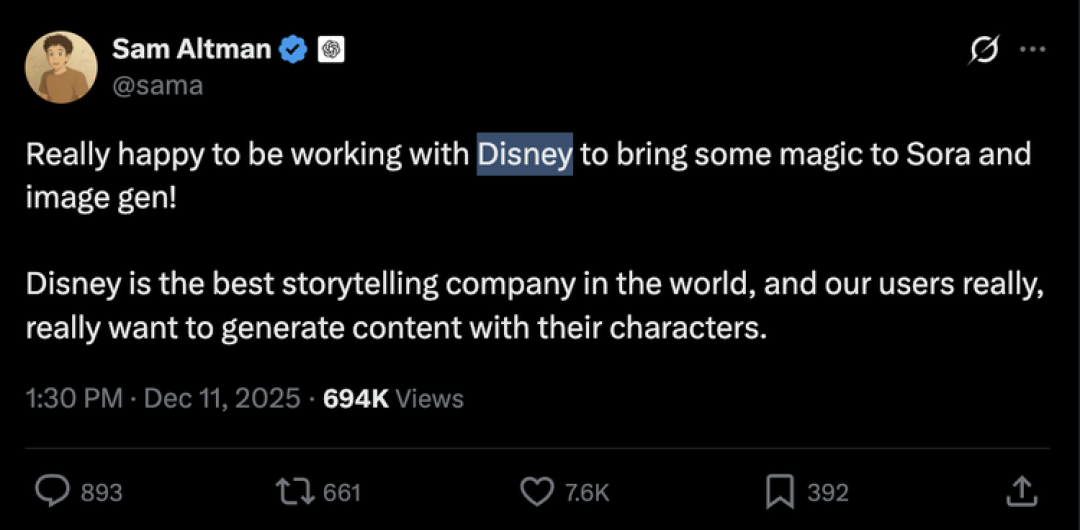This screenshot has height=530, width=1080.
Task: Click the second paragraph about Disney storytelling
Action: (534, 307)
